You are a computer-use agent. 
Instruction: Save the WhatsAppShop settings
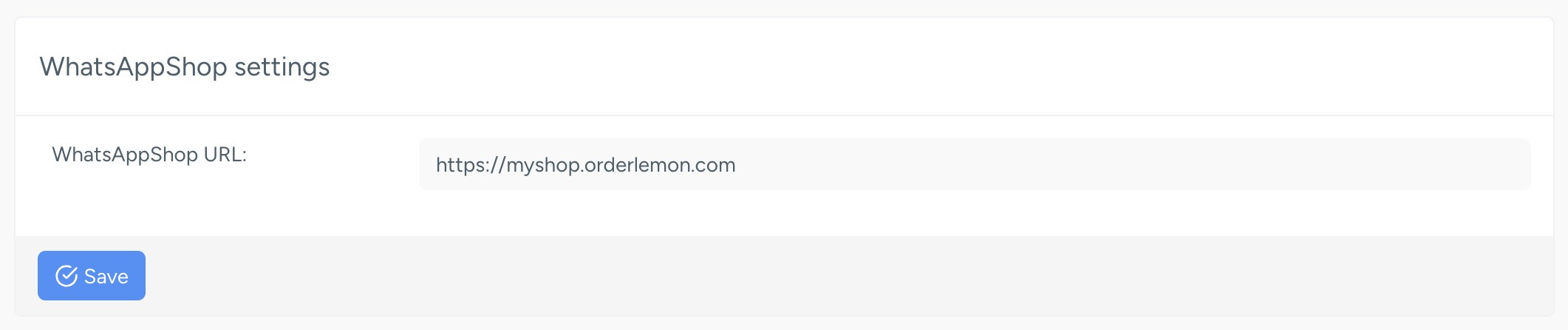[92, 276]
